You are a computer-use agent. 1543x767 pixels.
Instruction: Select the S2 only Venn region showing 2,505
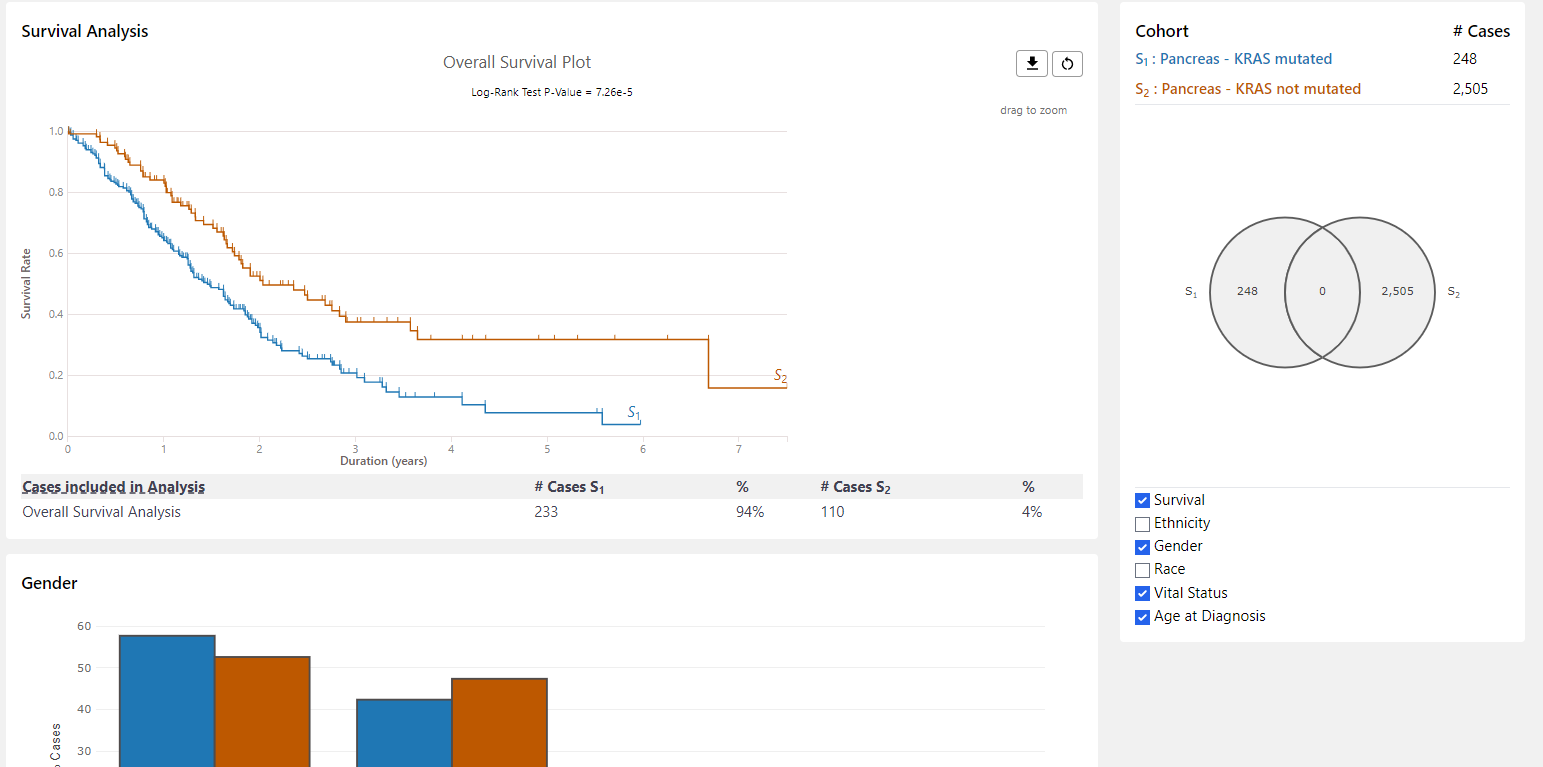coord(1397,291)
